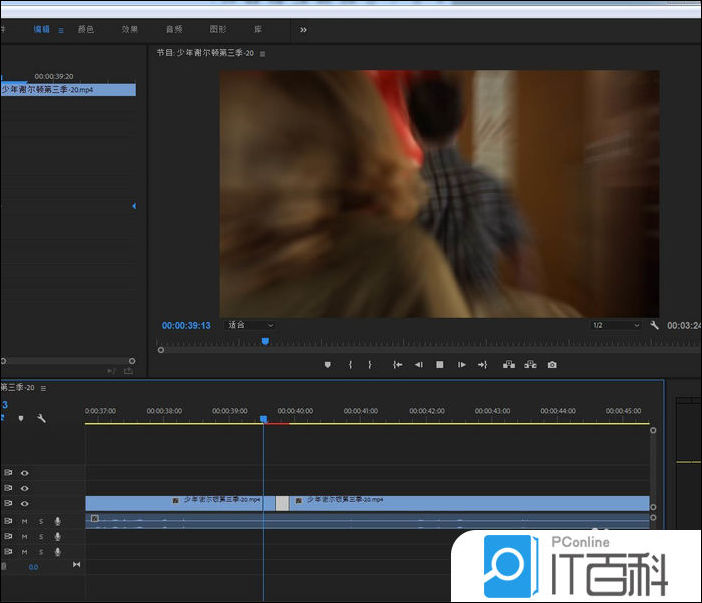This screenshot has height=603, width=702.
Task: Switch to the 效果 workspace tab
Action: point(130,30)
